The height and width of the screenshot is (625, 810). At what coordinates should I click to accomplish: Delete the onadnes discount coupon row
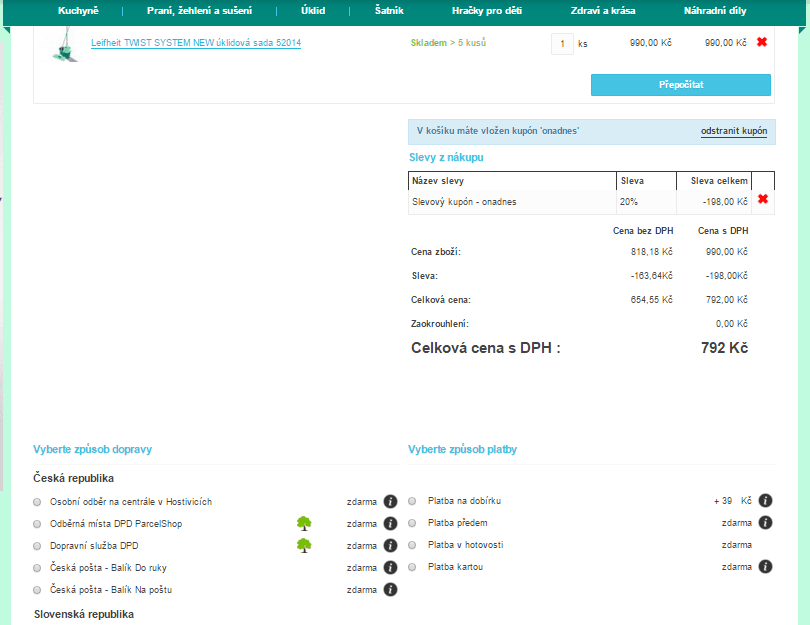coord(763,199)
